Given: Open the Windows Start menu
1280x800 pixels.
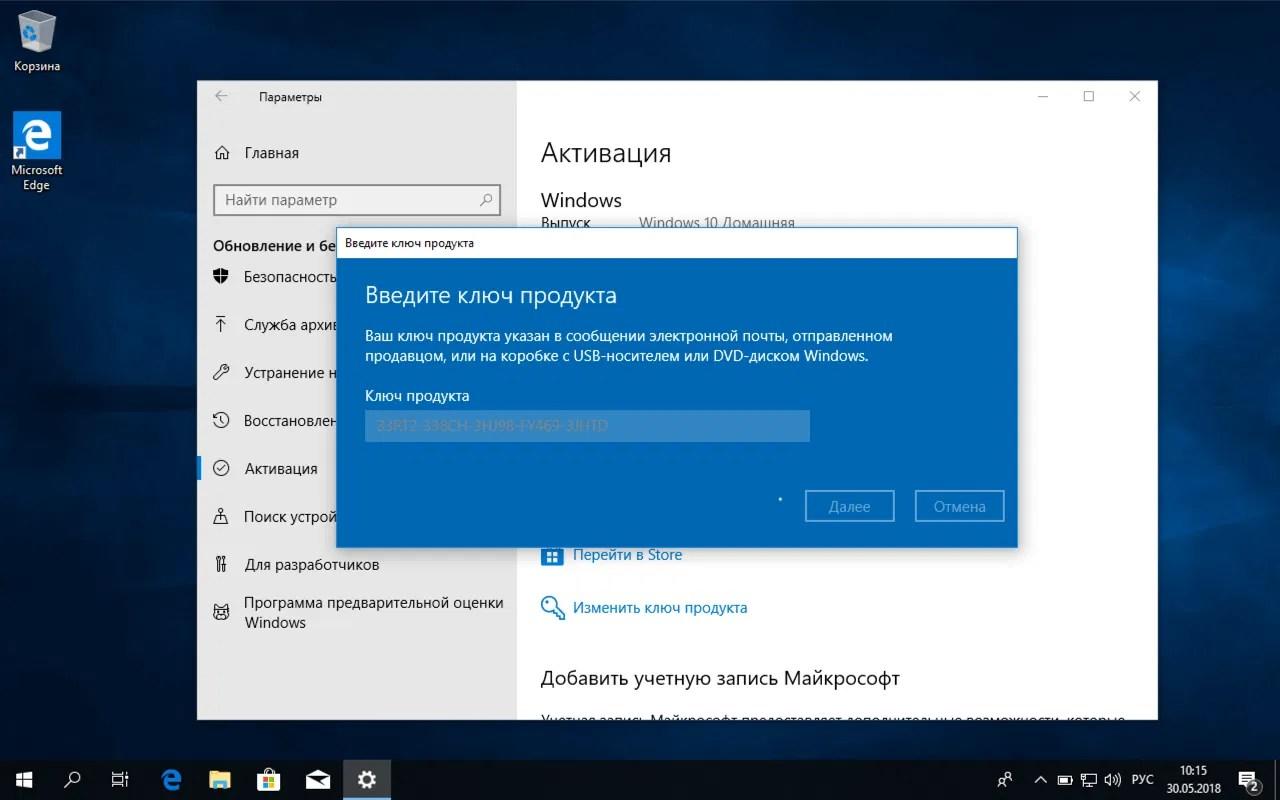Looking at the screenshot, I should click(x=24, y=779).
